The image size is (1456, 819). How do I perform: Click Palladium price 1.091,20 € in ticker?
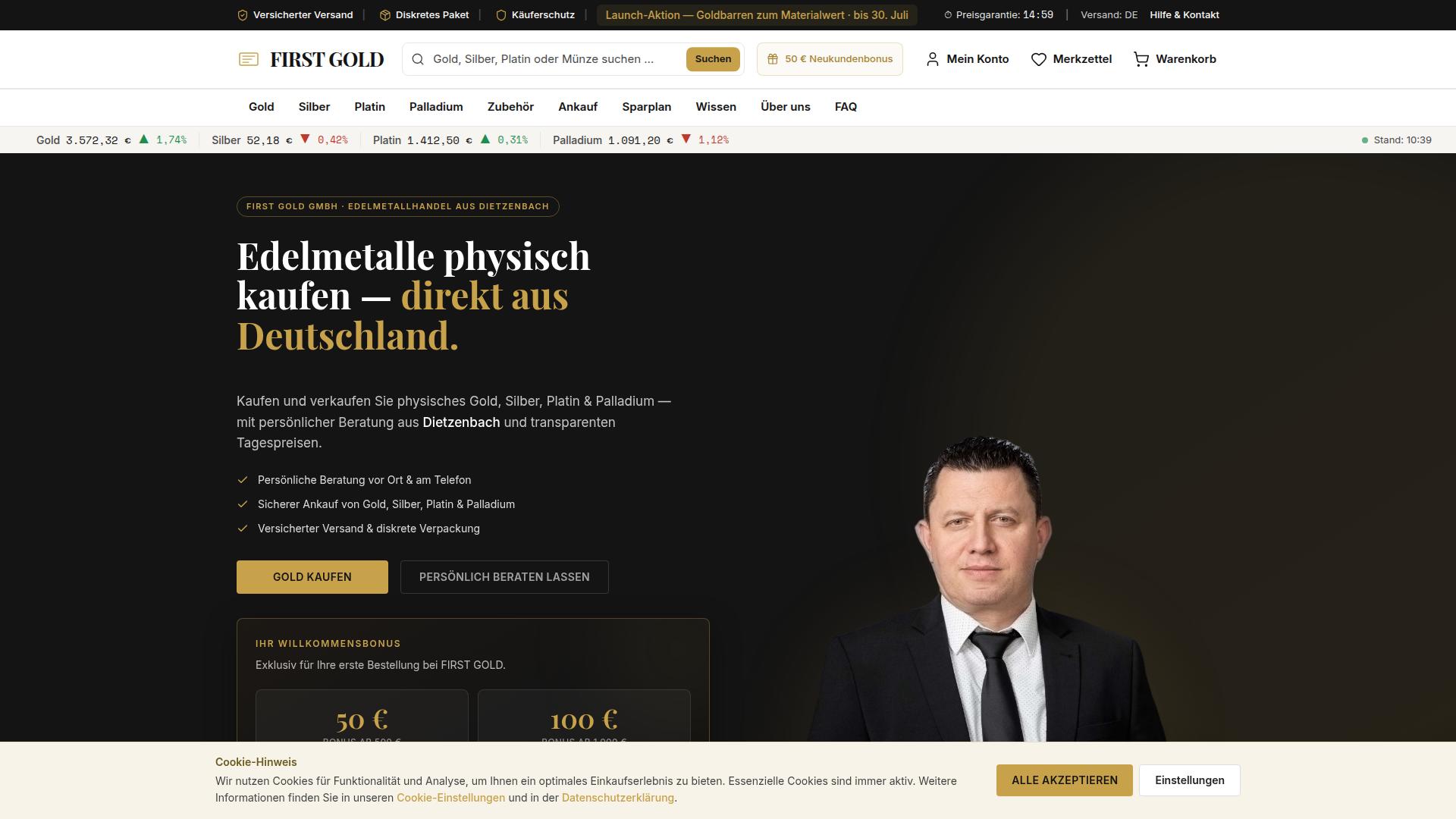pyautogui.click(x=640, y=140)
